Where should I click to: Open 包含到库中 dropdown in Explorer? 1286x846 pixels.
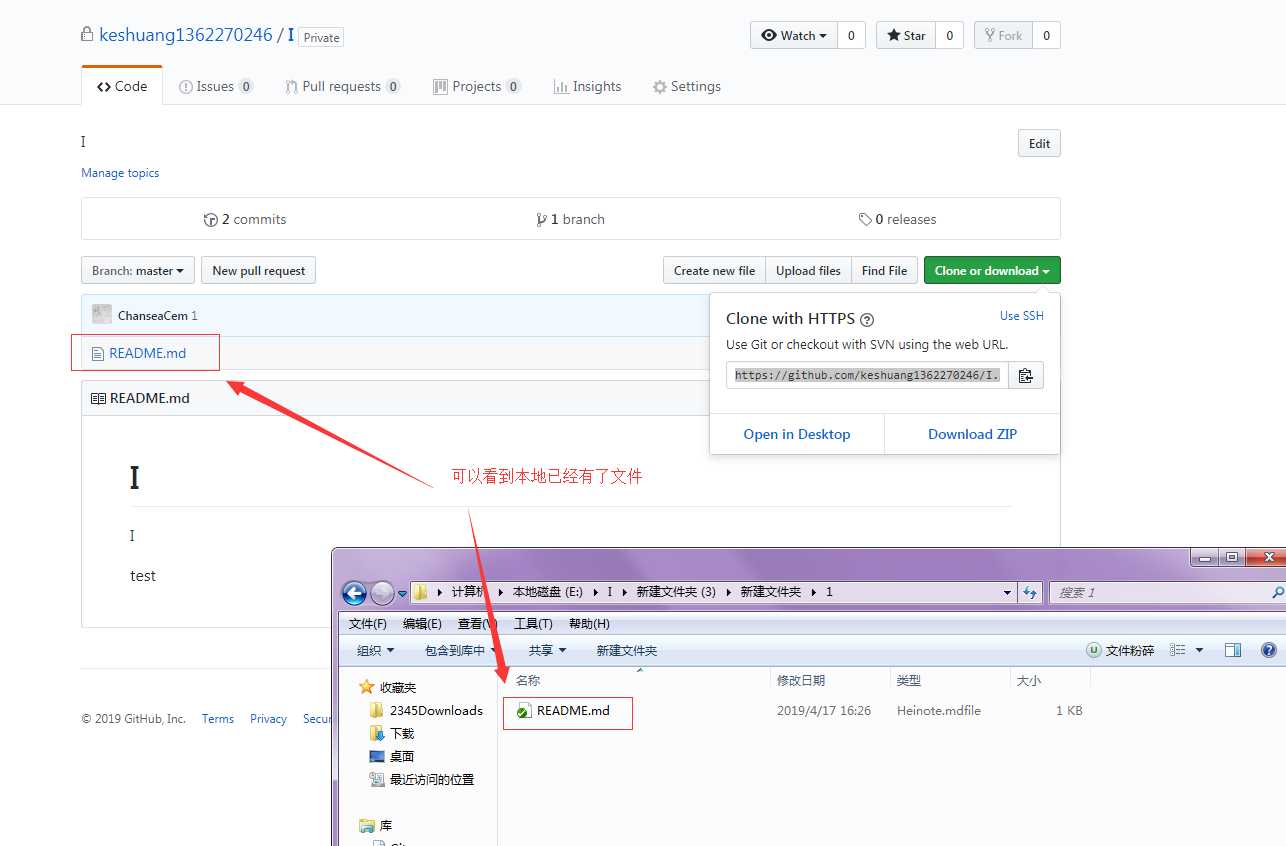pos(462,650)
